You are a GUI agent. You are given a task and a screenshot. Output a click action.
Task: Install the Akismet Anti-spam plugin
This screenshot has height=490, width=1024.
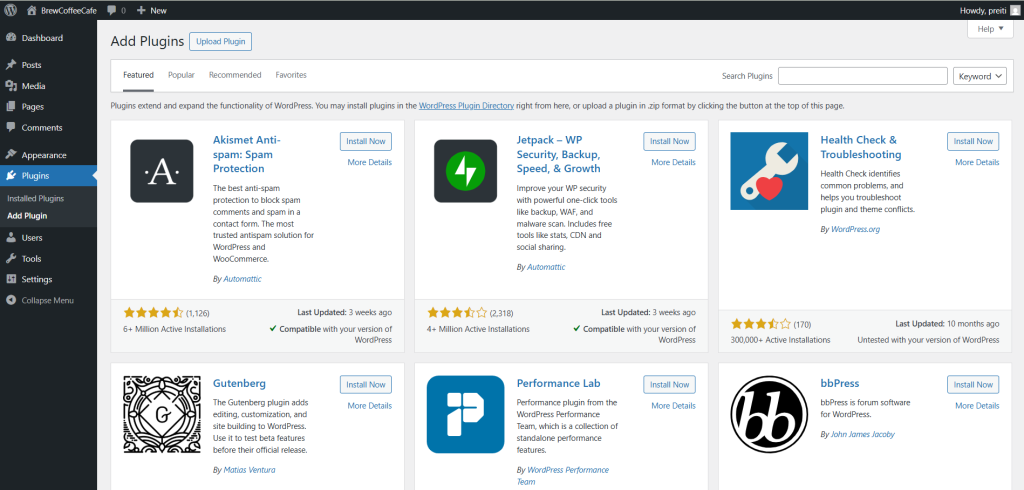366,141
